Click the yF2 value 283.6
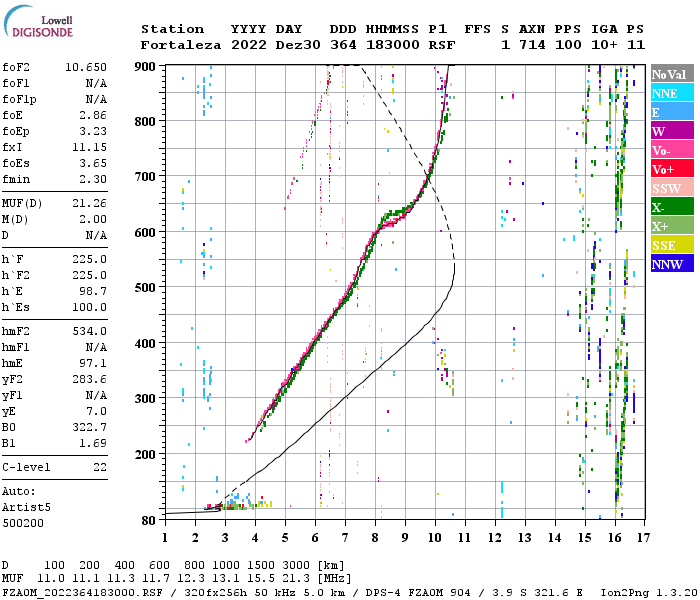This screenshot has height=600, width=700. click(x=89, y=379)
